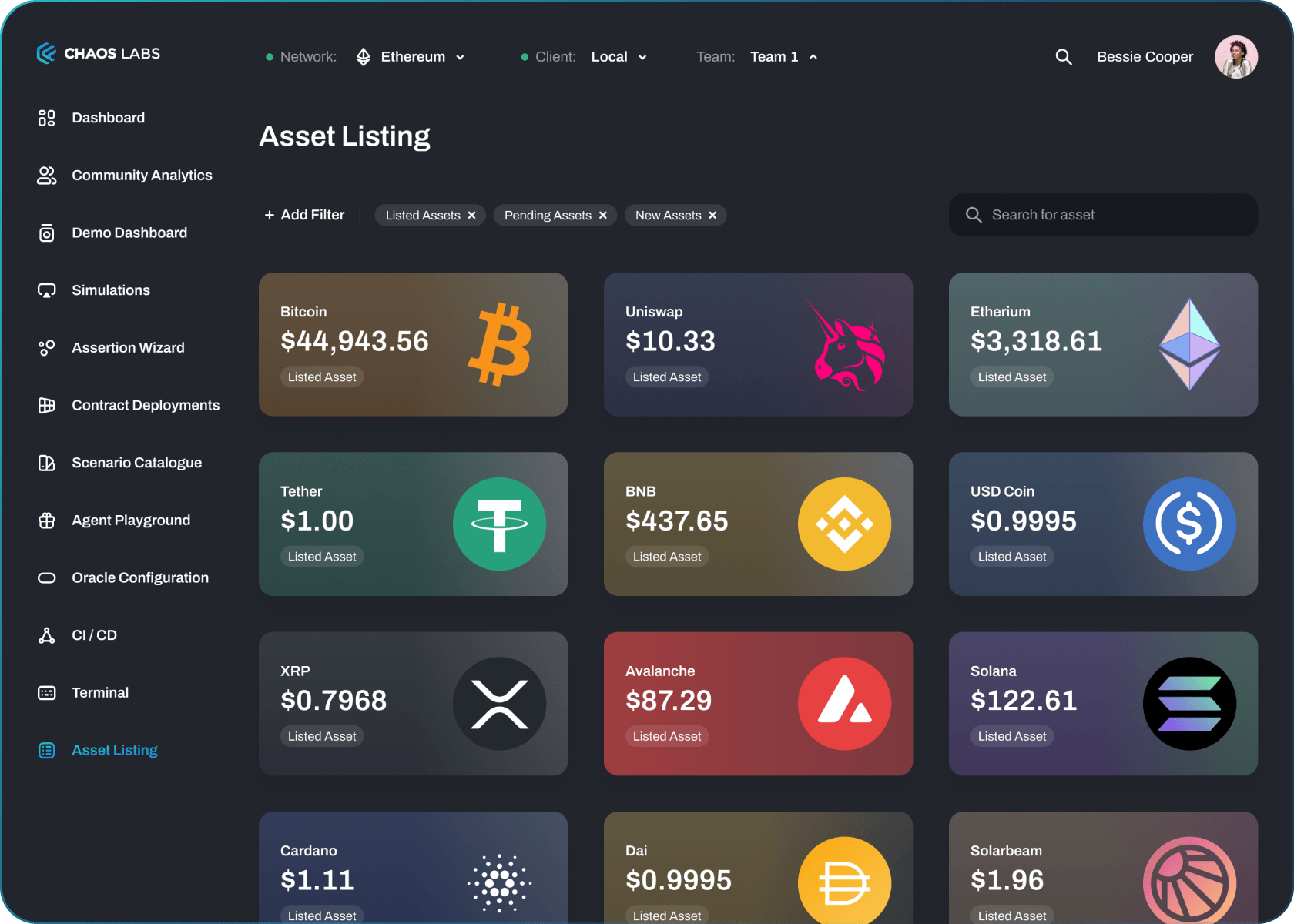Click the Add Filter button
The image size is (1294, 924).
tap(304, 215)
